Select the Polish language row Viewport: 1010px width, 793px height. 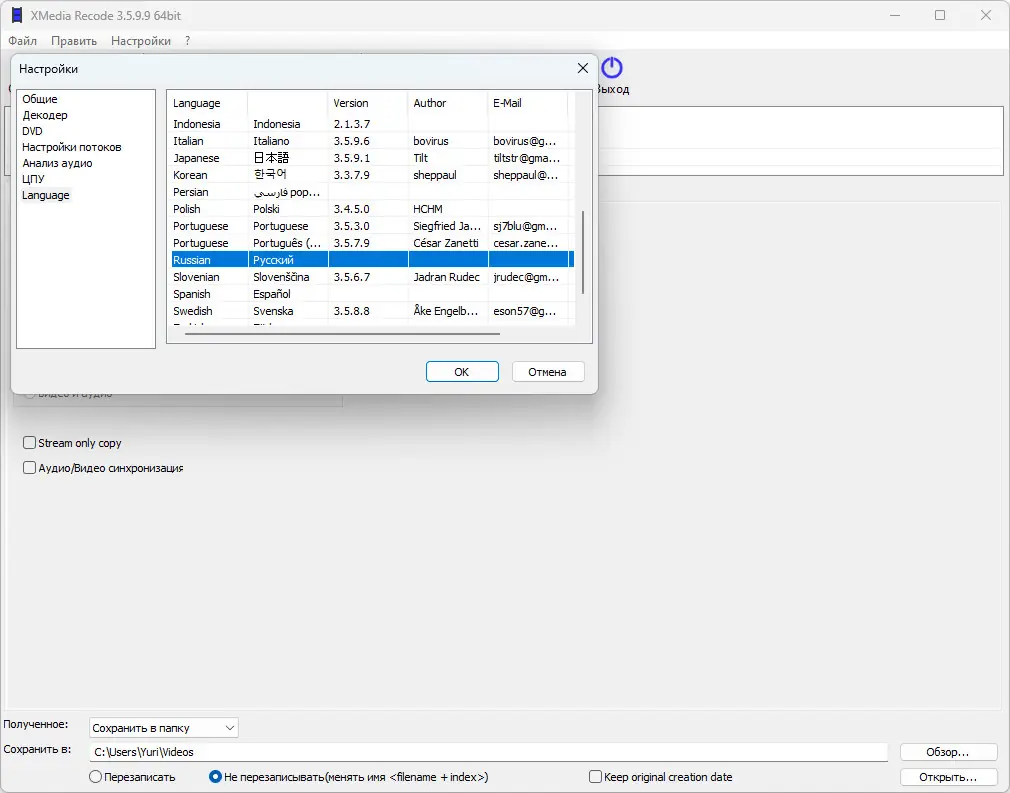pyautogui.click(x=371, y=209)
